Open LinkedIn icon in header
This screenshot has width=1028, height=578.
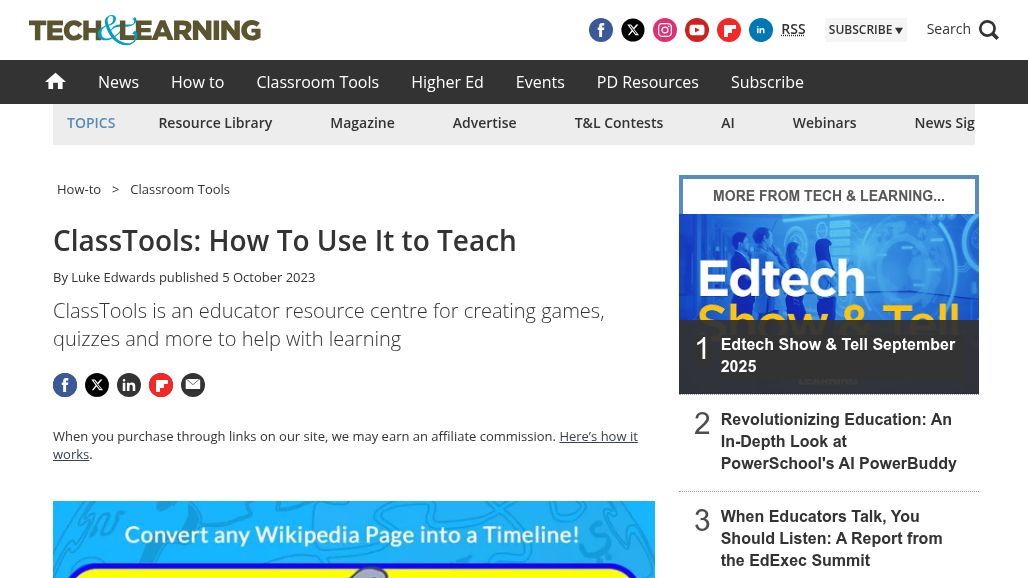click(x=761, y=30)
